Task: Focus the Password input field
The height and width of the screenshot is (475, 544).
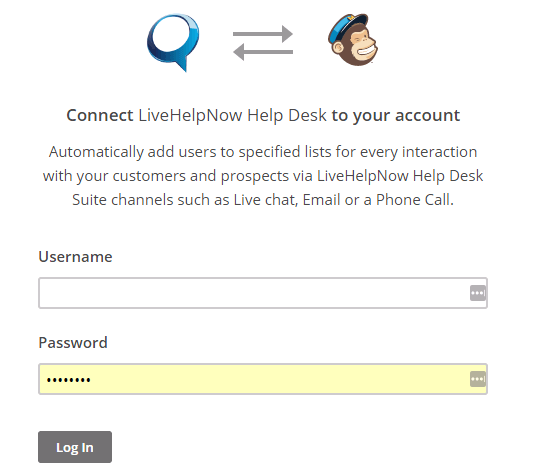Action: (263, 379)
